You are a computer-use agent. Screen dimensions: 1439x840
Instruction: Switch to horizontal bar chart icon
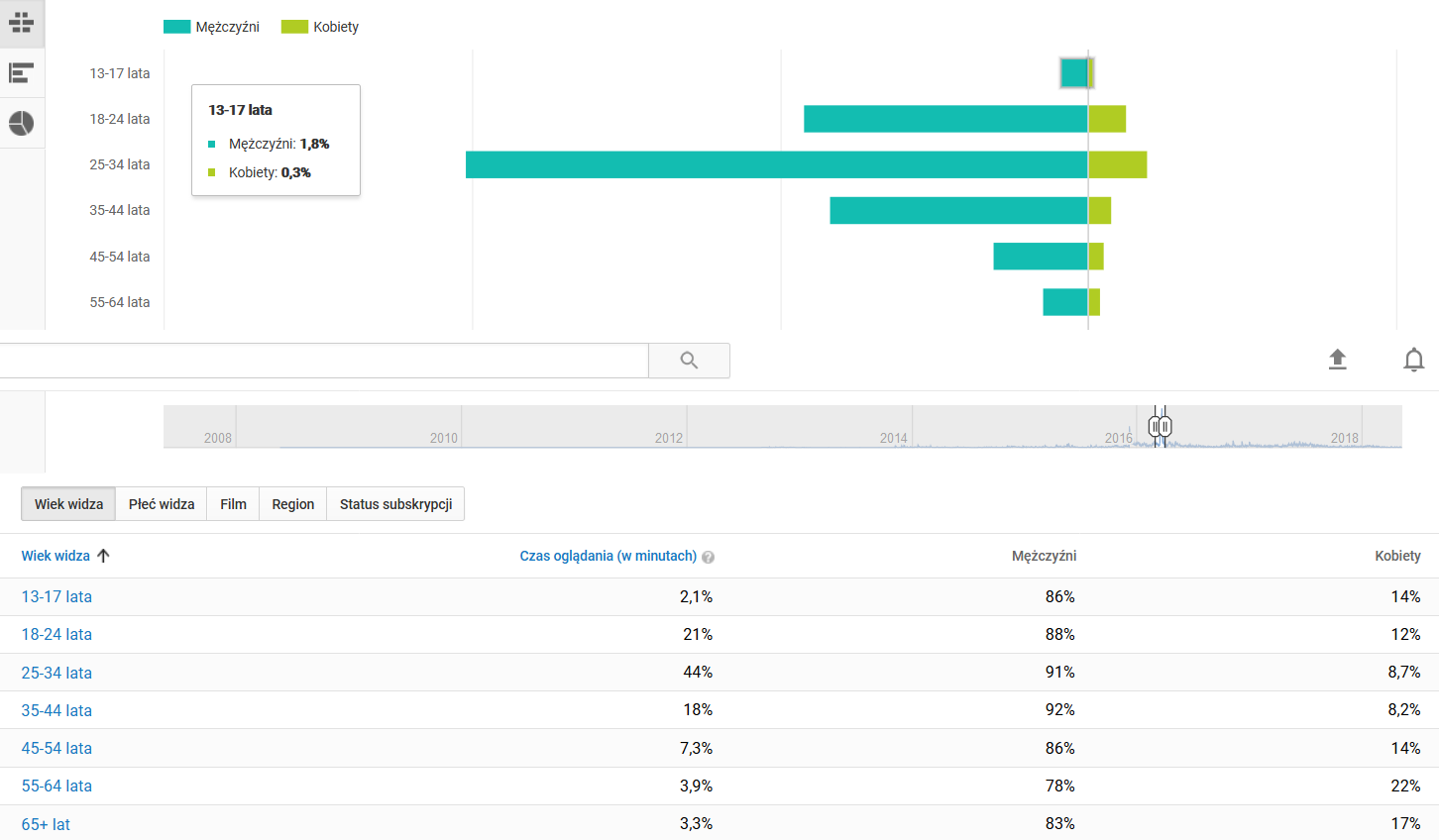(x=22, y=73)
